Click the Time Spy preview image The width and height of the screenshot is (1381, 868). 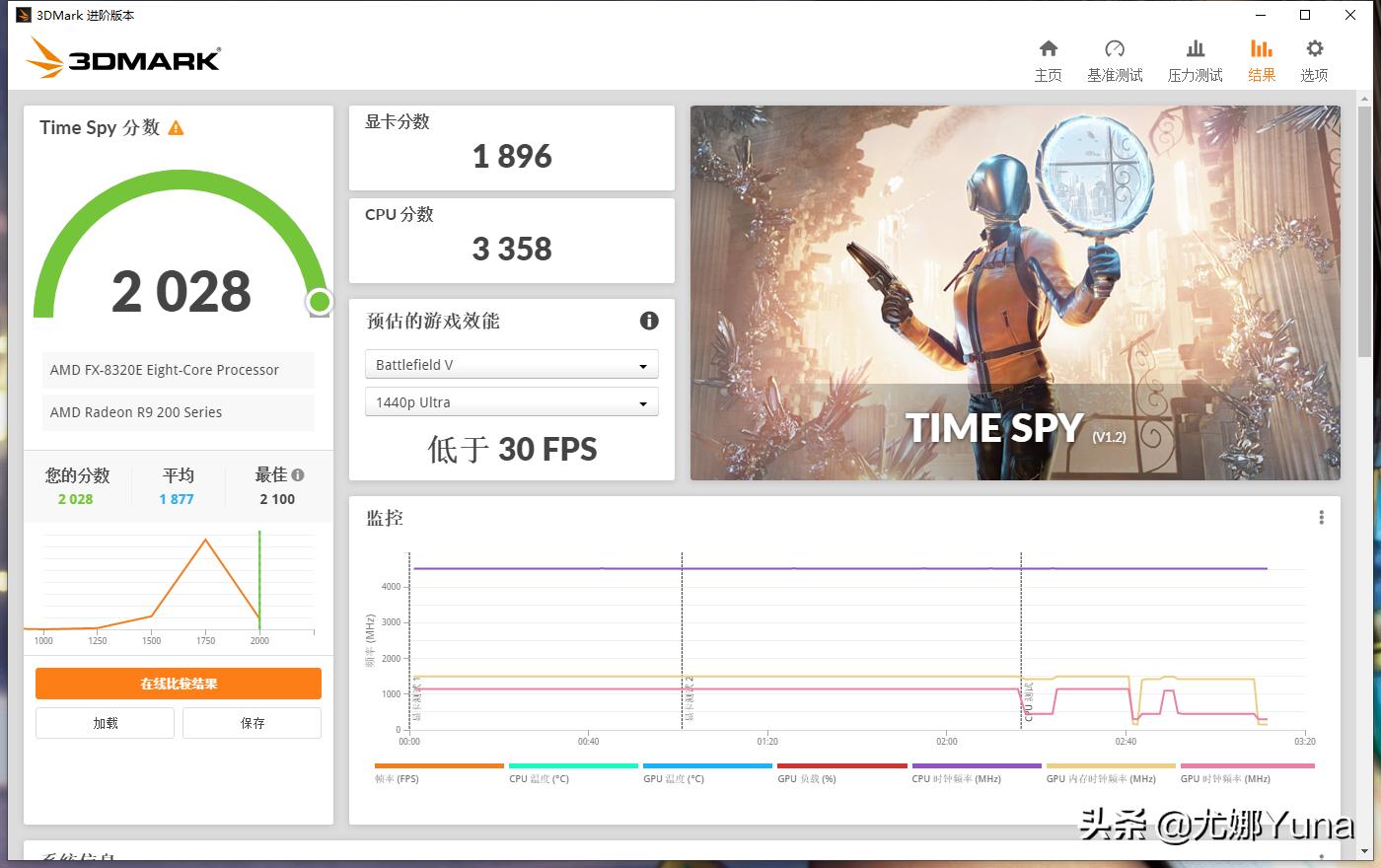pyautogui.click(x=1015, y=293)
